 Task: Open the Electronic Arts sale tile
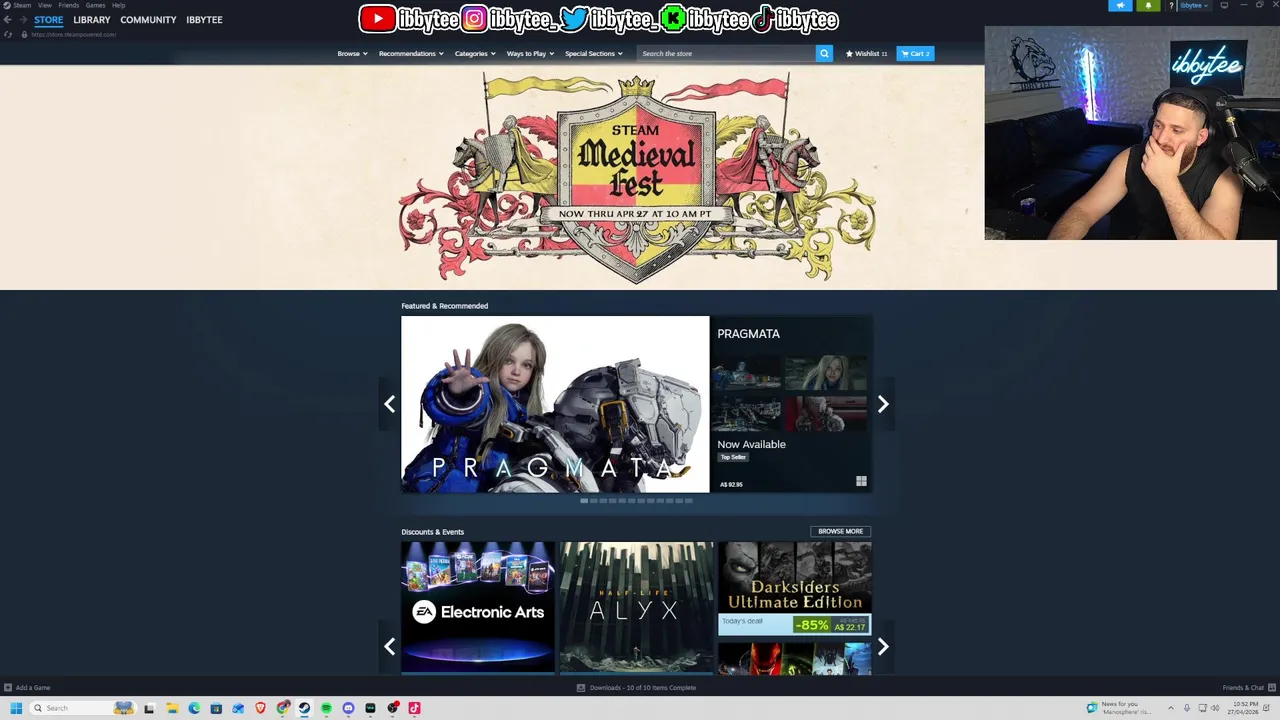pyautogui.click(x=478, y=607)
